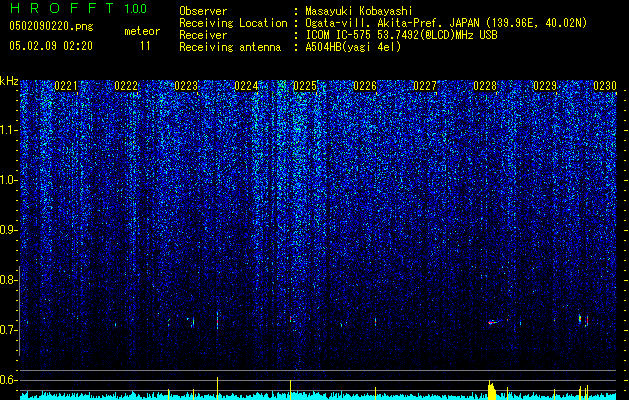
Task: Select the observer name Masayuki Kobayashi
Action: click(x=359, y=11)
